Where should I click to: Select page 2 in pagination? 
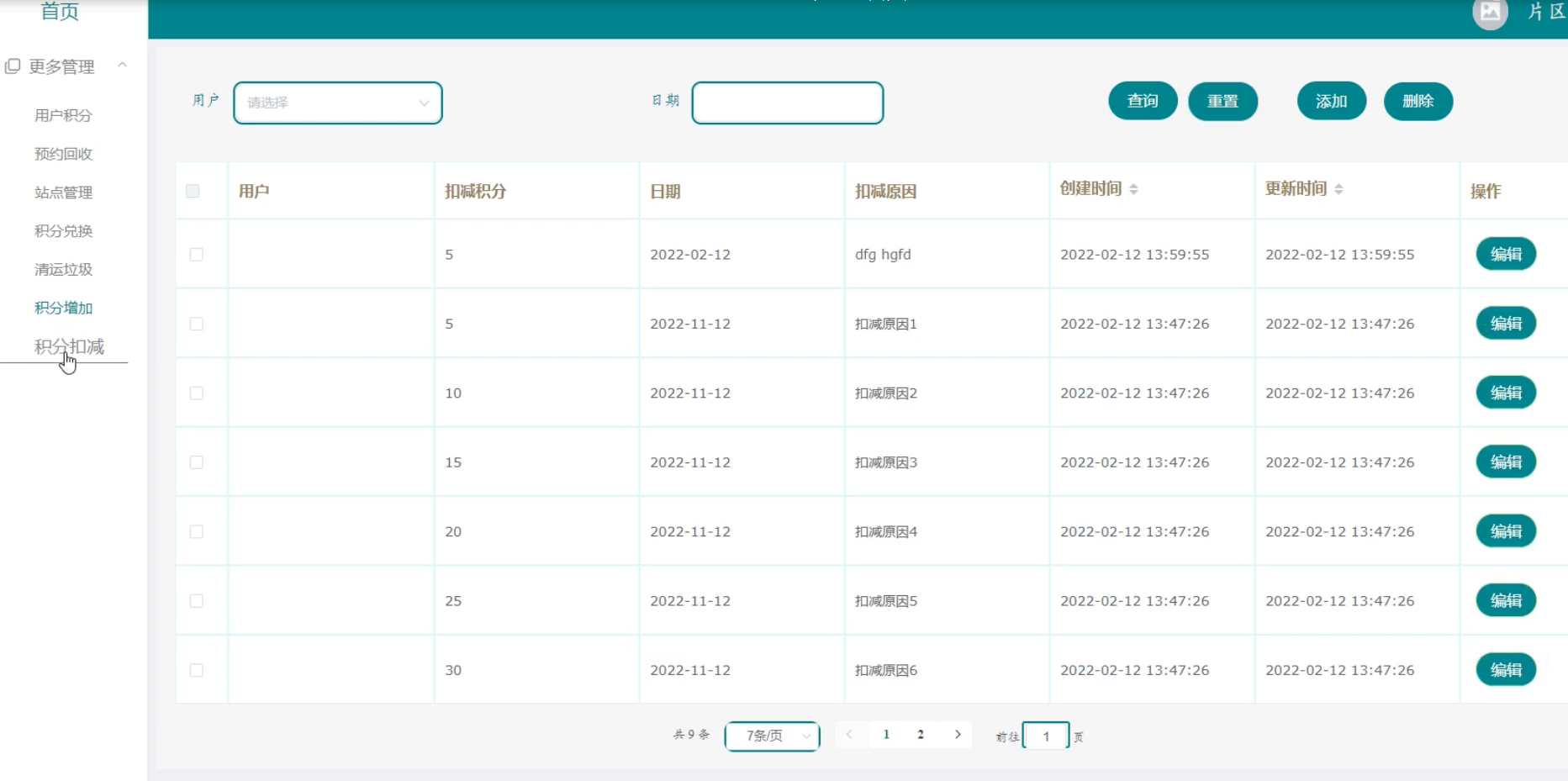(x=921, y=735)
